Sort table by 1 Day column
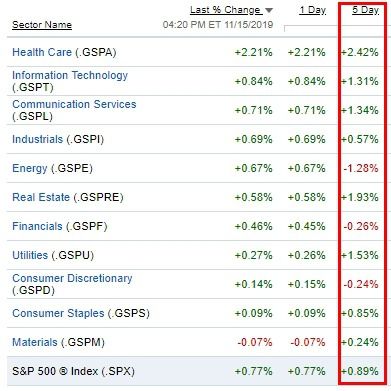 (312, 10)
